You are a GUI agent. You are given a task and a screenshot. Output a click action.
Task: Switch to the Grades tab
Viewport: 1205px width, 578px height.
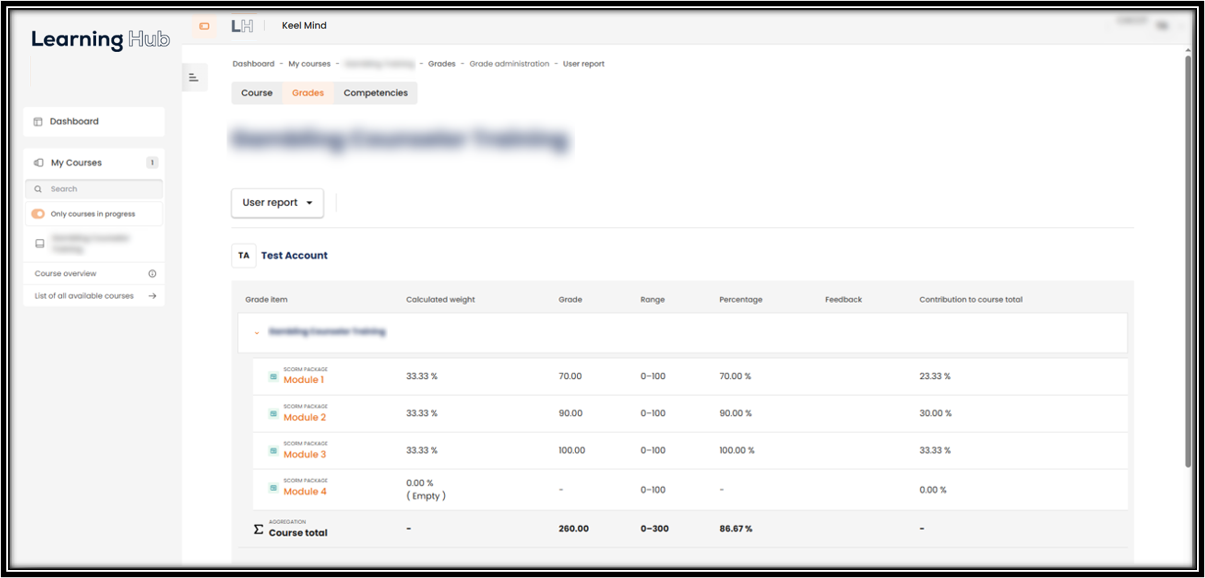tap(308, 93)
